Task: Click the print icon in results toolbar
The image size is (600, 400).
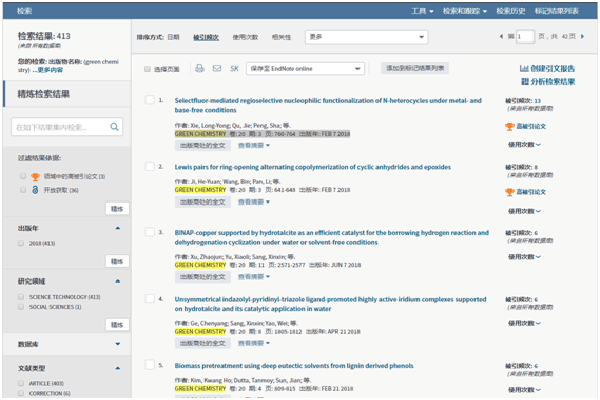Action: [200, 68]
